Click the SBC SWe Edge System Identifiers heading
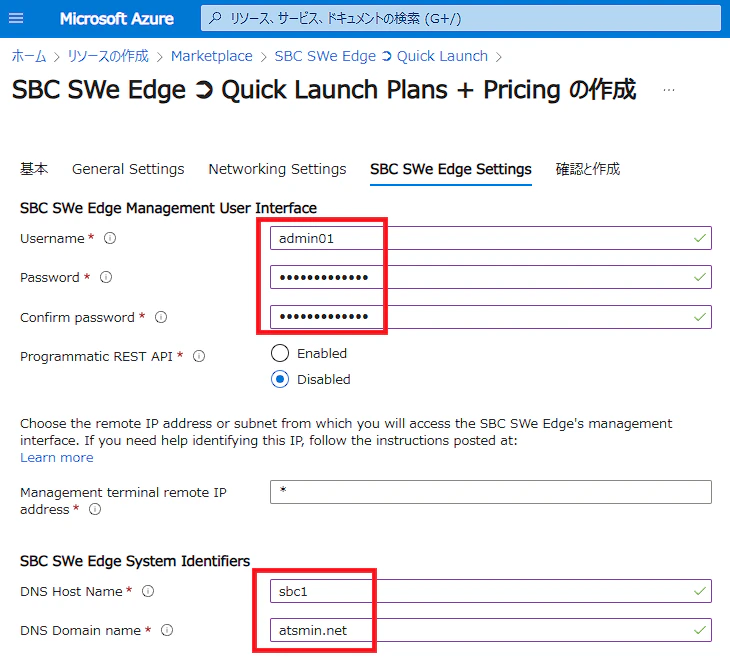The image size is (730, 669). point(135,561)
